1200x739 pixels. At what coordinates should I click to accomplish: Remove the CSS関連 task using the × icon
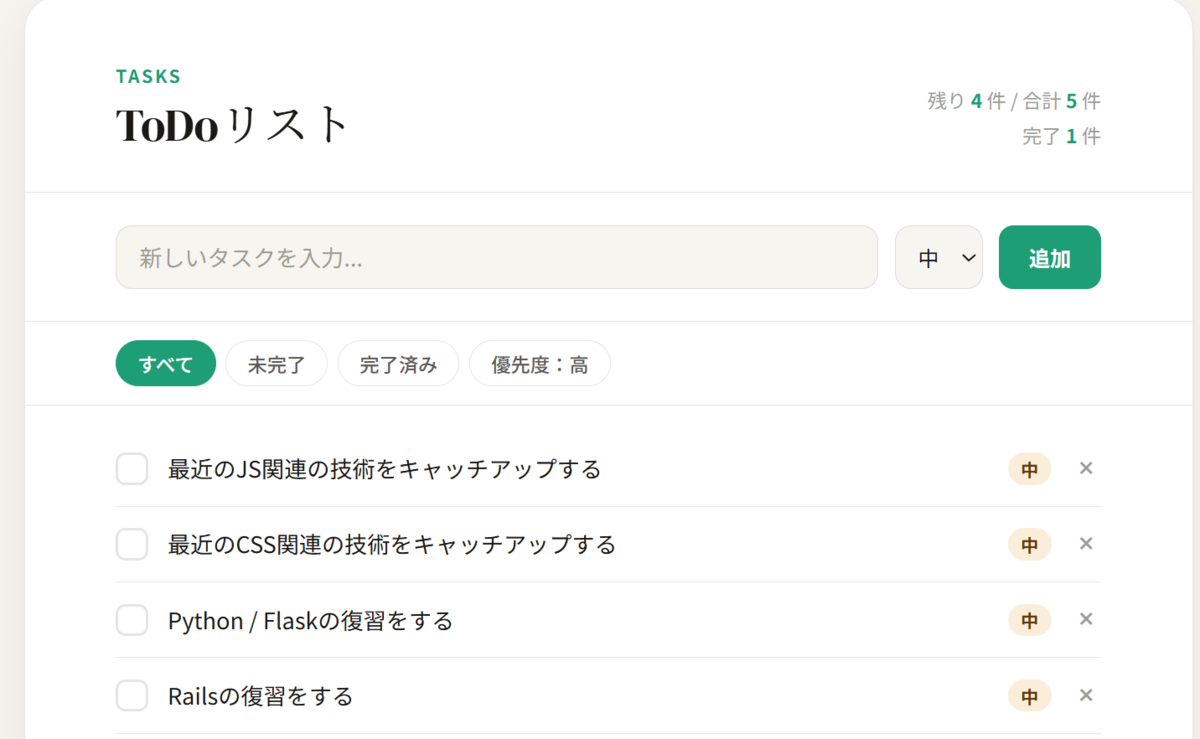(1086, 544)
